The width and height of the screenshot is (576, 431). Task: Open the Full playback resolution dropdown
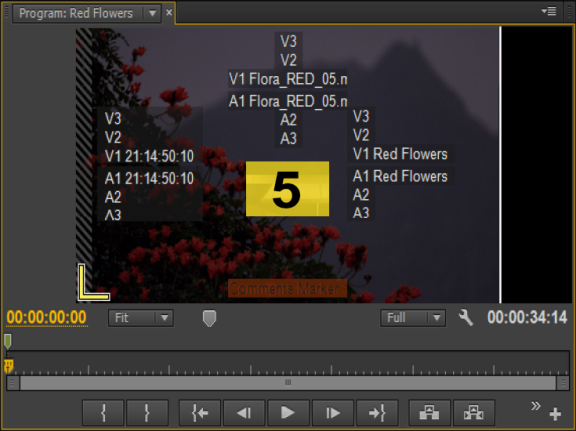tap(413, 318)
